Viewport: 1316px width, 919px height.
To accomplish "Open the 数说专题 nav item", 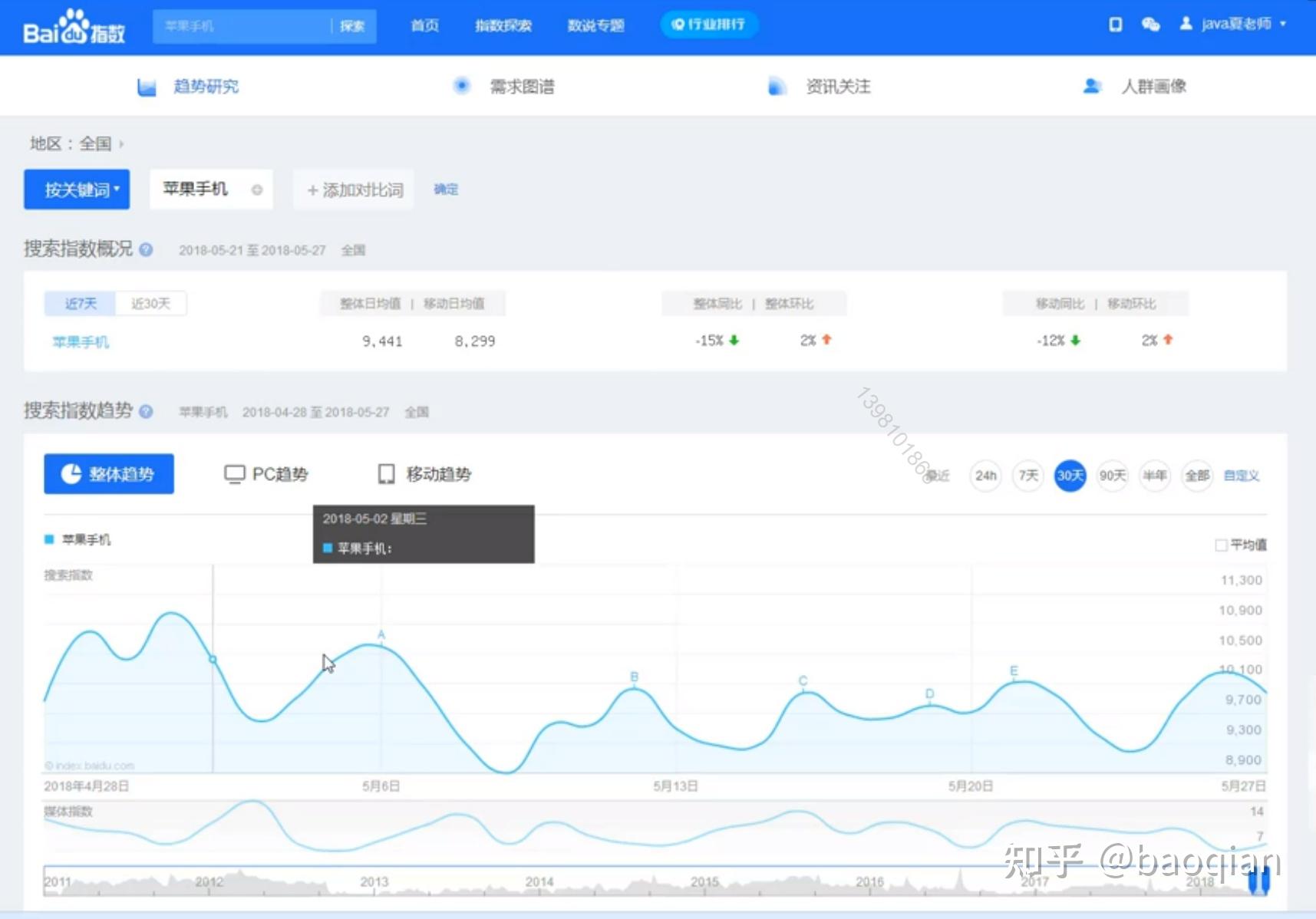I will [595, 25].
